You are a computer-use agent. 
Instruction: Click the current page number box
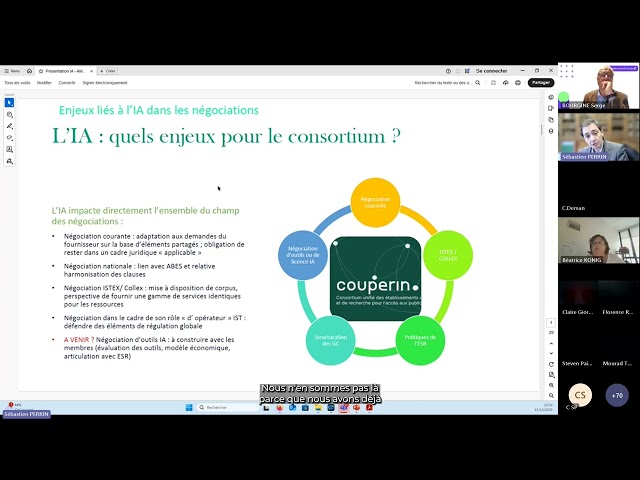[x=551, y=322]
